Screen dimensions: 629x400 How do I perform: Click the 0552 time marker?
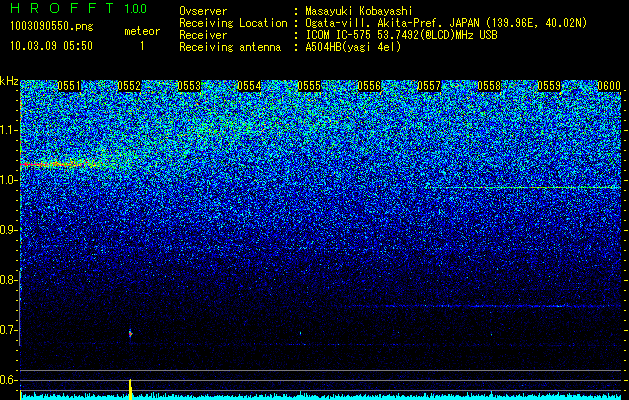coord(129,86)
